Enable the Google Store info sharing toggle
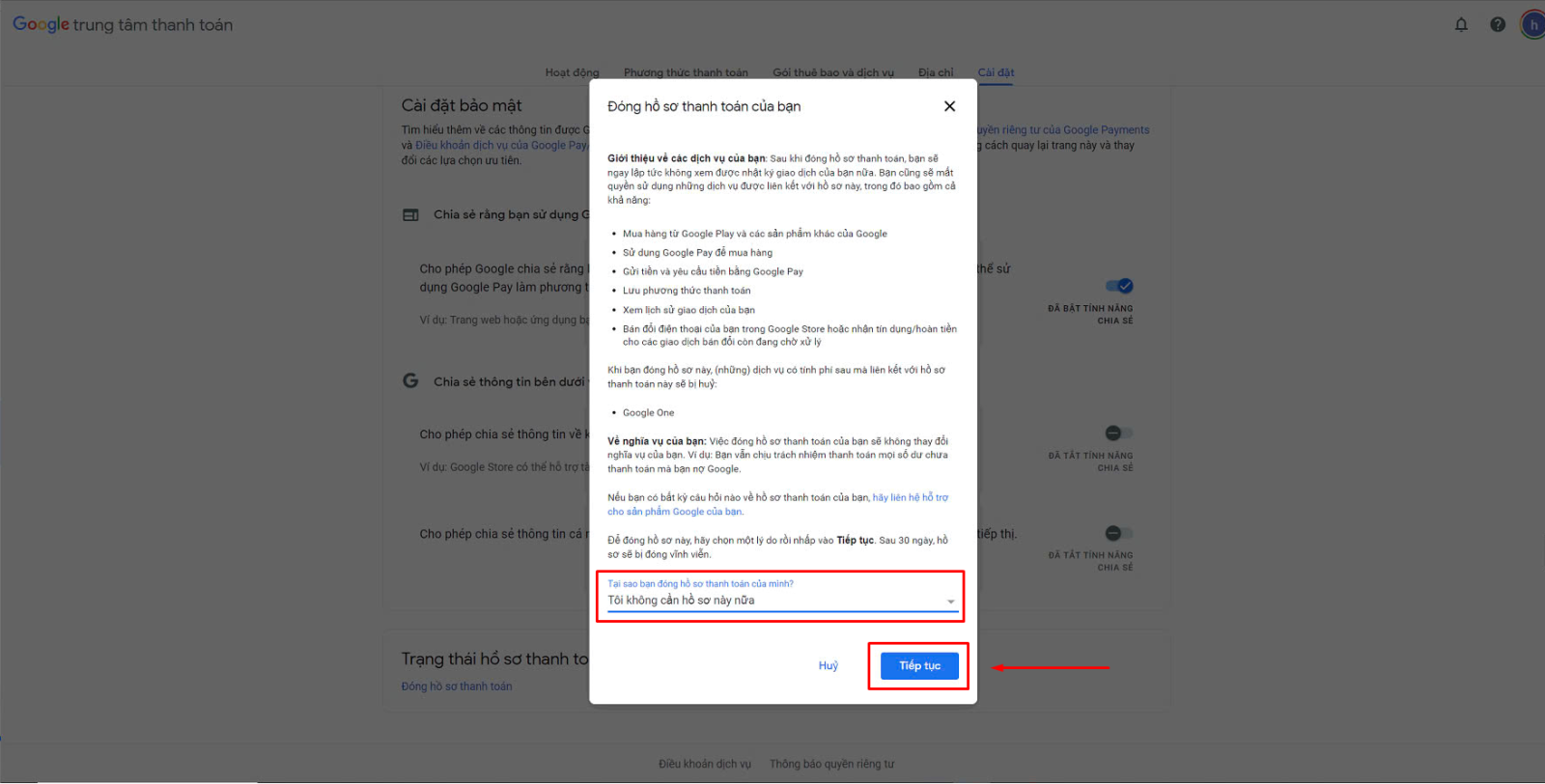 point(1119,434)
